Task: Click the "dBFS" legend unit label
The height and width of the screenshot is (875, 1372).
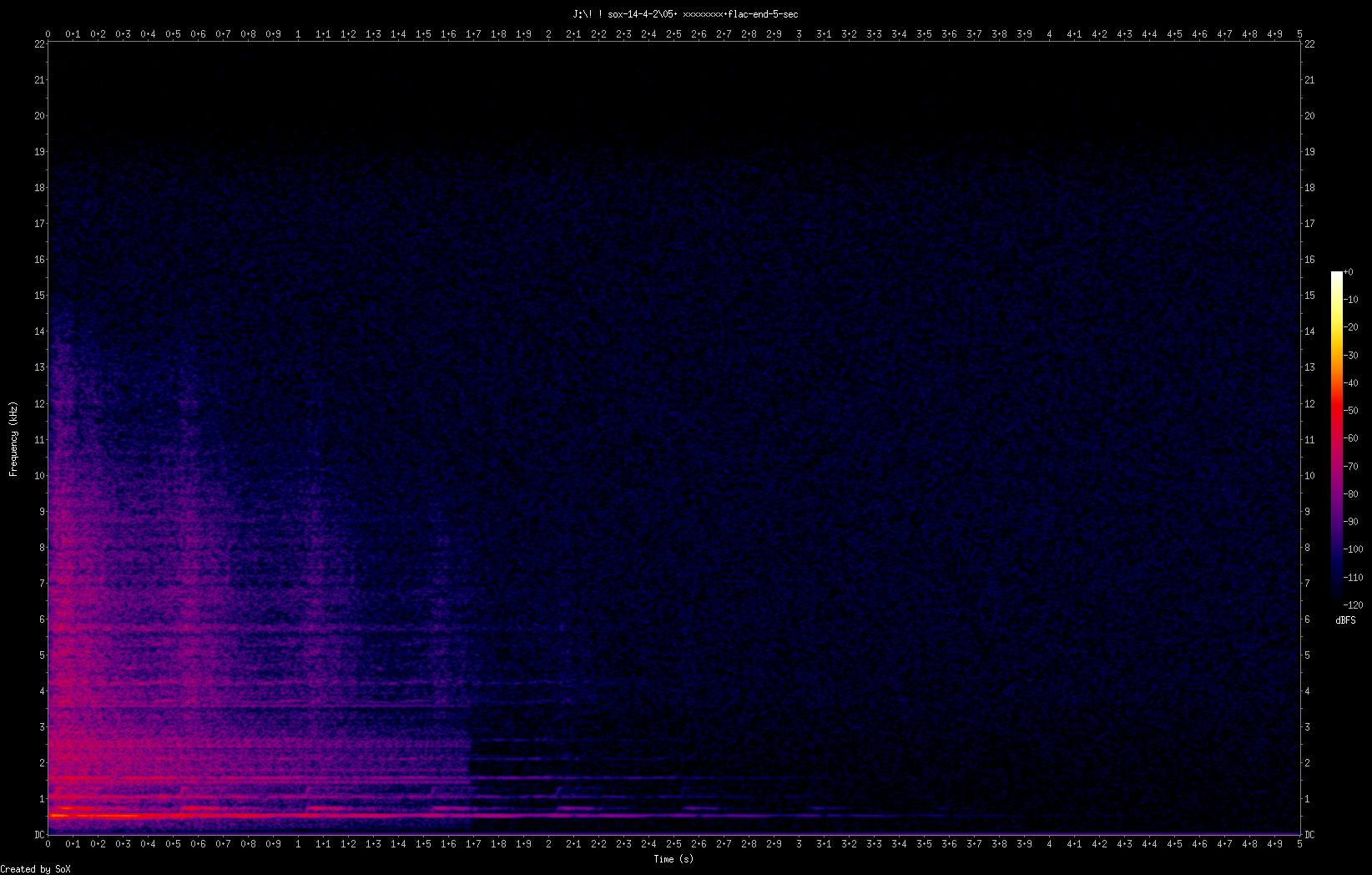Action: (1345, 620)
